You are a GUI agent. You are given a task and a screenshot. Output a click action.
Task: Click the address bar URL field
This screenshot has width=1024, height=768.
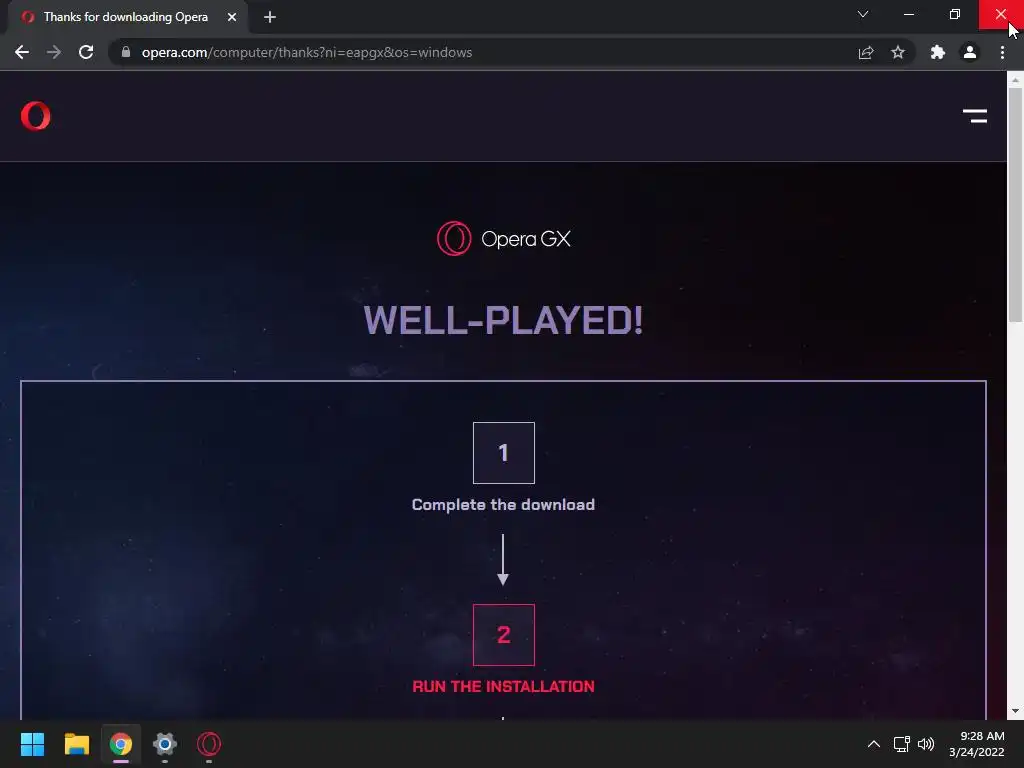point(483,52)
